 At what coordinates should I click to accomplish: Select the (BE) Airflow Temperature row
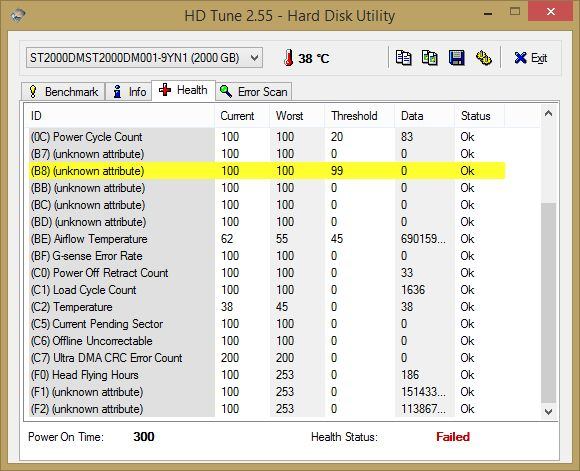coord(267,239)
